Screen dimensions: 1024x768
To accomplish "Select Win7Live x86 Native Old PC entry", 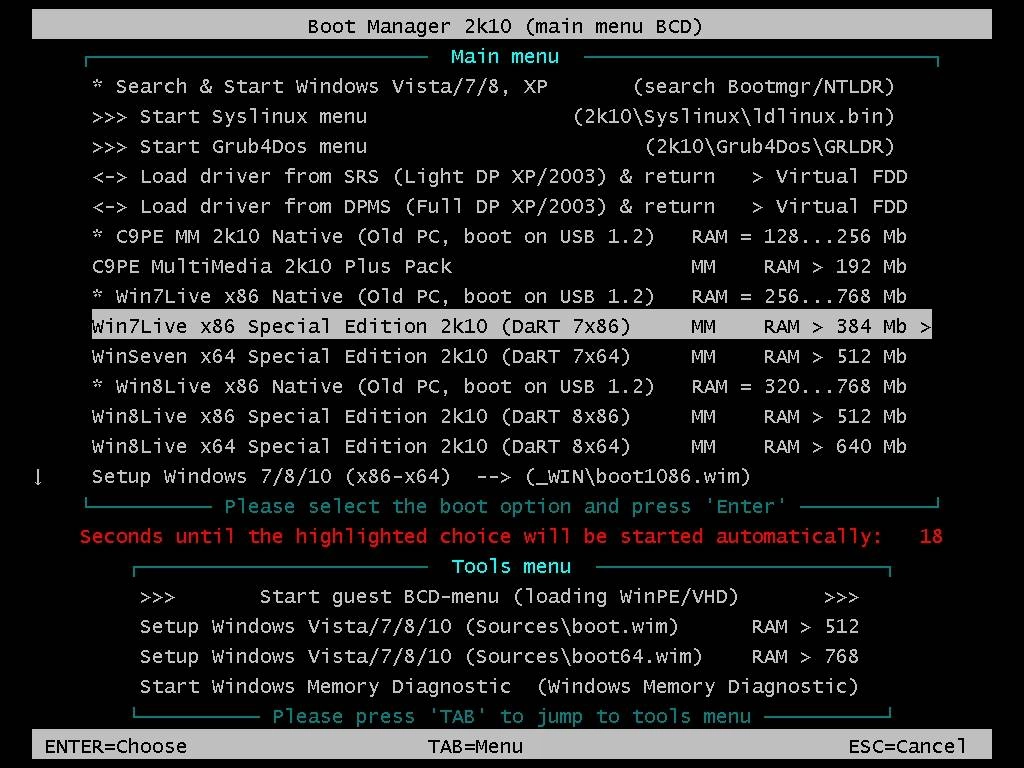I will tap(500, 296).
